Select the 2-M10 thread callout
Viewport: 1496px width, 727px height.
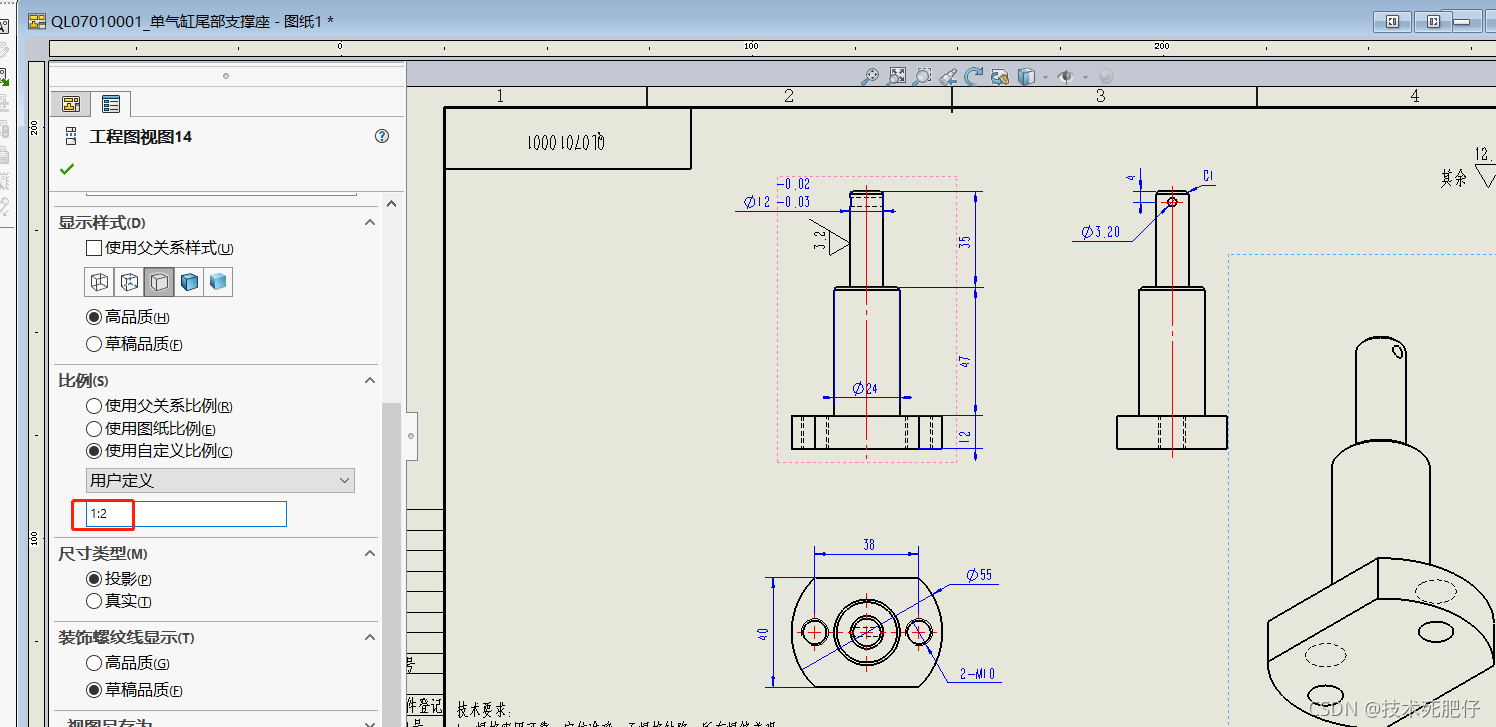click(x=980, y=674)
